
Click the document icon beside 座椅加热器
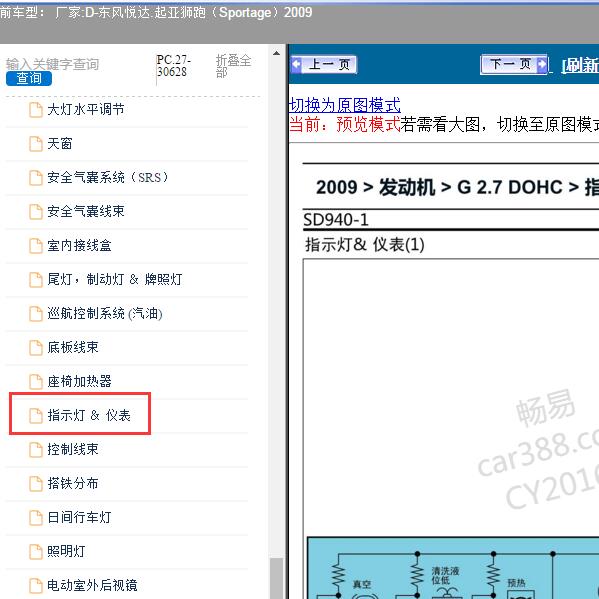(x=36, y=382)
